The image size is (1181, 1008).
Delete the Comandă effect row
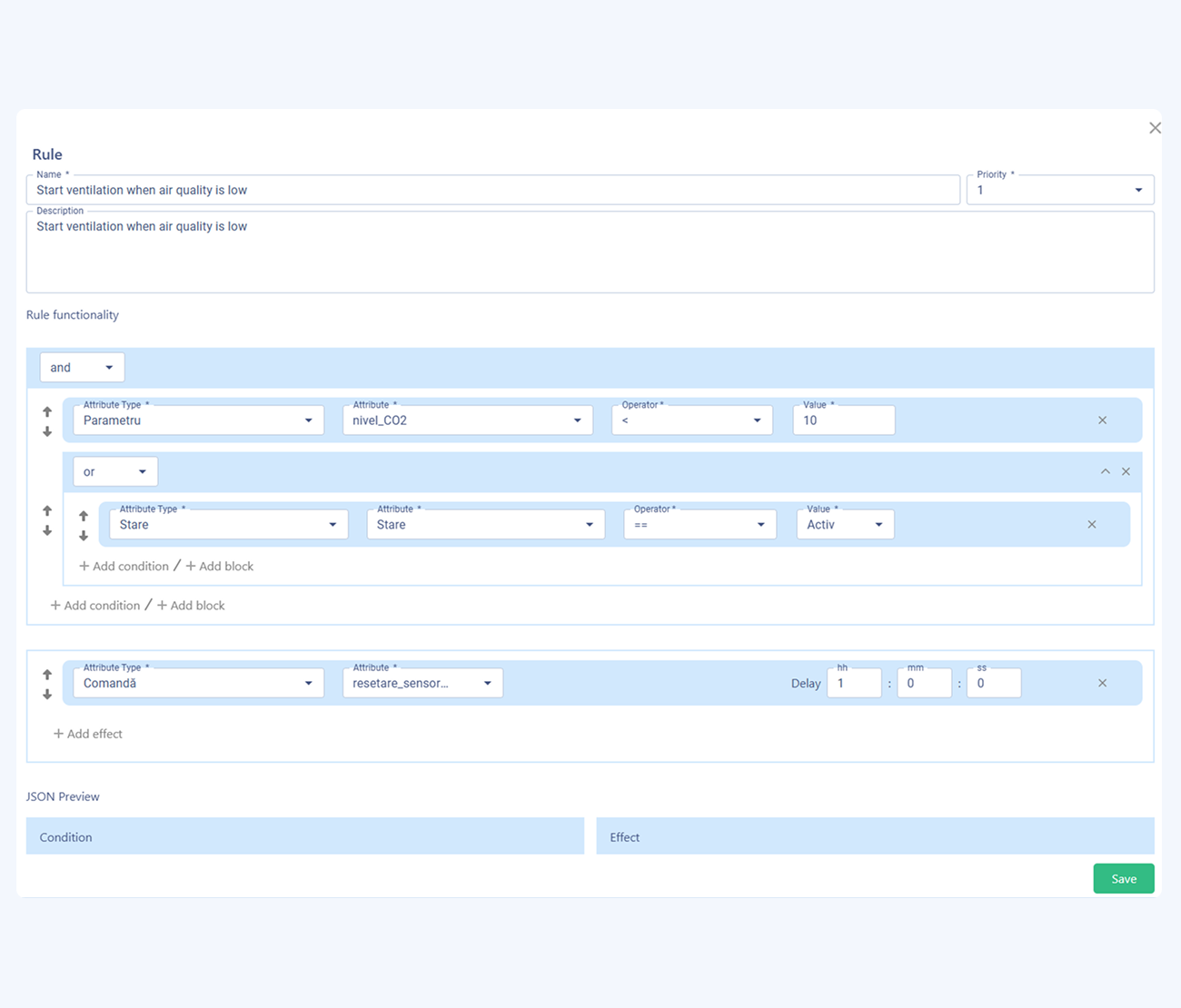click(x=1102, y=683)
